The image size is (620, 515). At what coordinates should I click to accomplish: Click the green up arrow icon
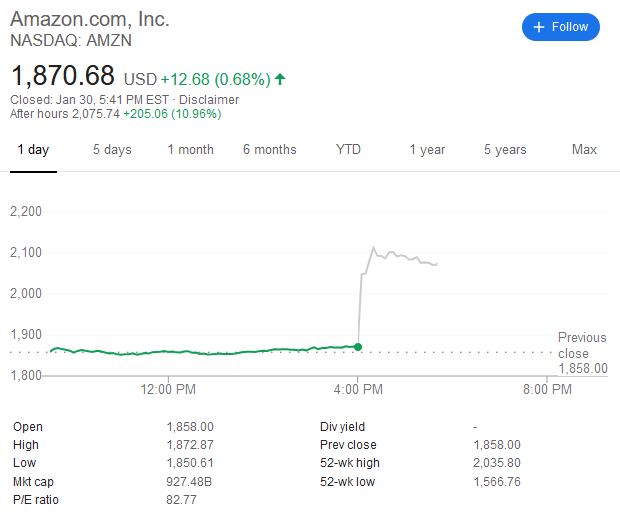click(x=280, y=78)
